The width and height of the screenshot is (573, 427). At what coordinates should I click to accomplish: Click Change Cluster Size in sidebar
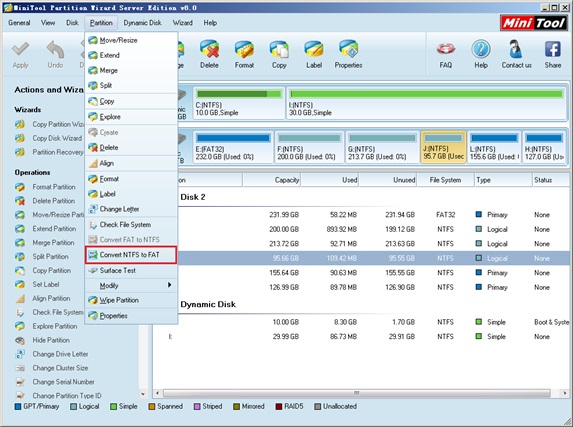(60, 368)
